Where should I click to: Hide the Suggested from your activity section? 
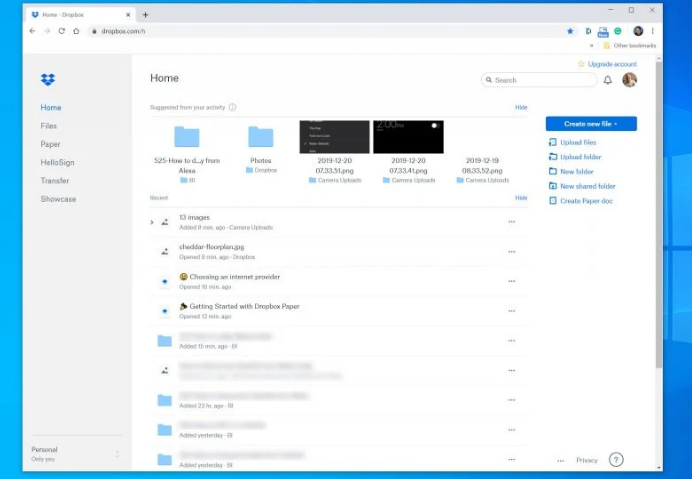pos(521,107)
